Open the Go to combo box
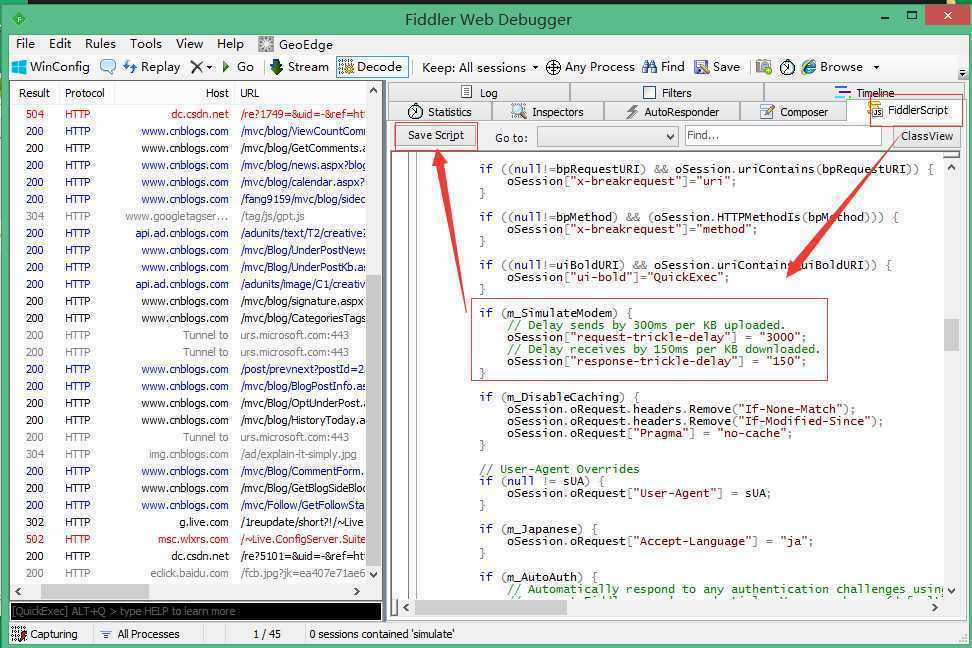Screen dimensions: 972x648 [x=608, y=136]
